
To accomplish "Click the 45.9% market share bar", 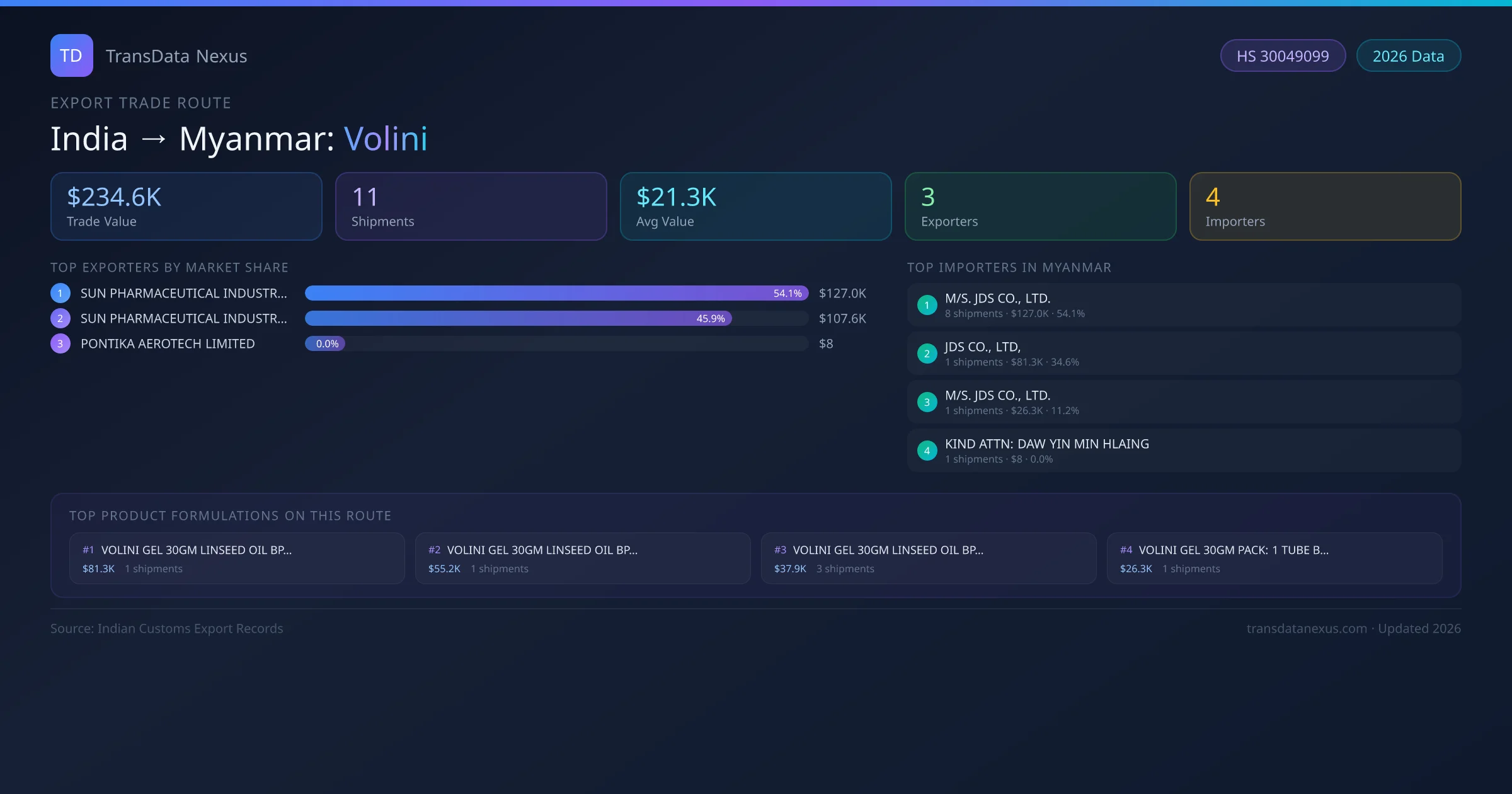I will [x=518, y=318].
